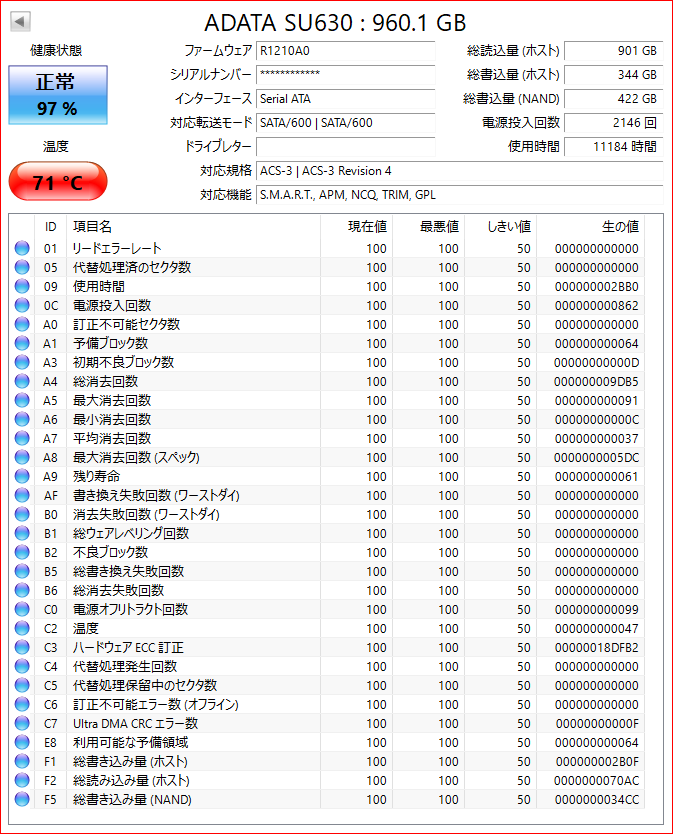Select status orb for ID C0 row
Viewport: 673px width, 834px height.
[22, 609]
